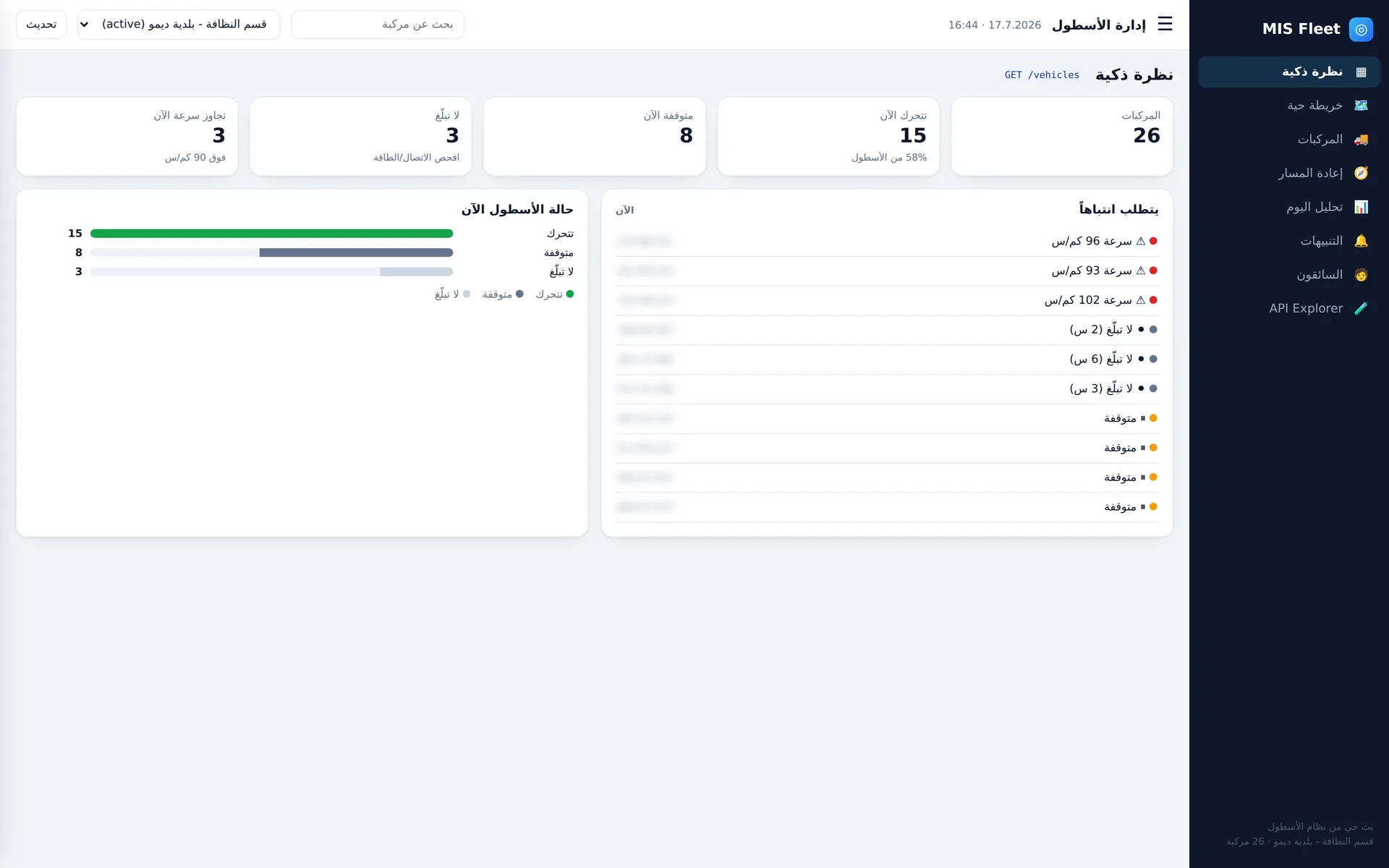
Task: Open the المركبات 26 stat card
Action: pos(1061,136)
